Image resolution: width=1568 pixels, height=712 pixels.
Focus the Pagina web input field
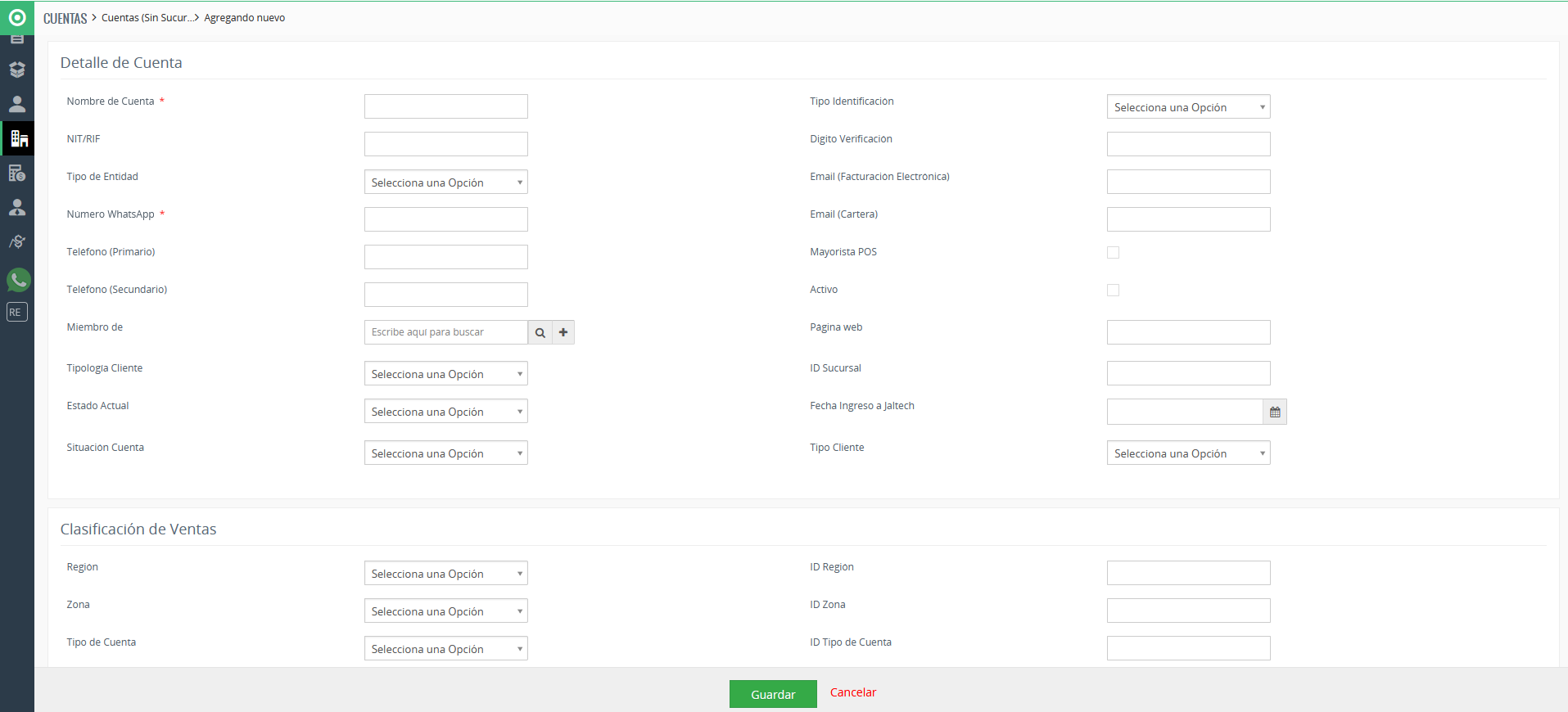[1188, 332]
